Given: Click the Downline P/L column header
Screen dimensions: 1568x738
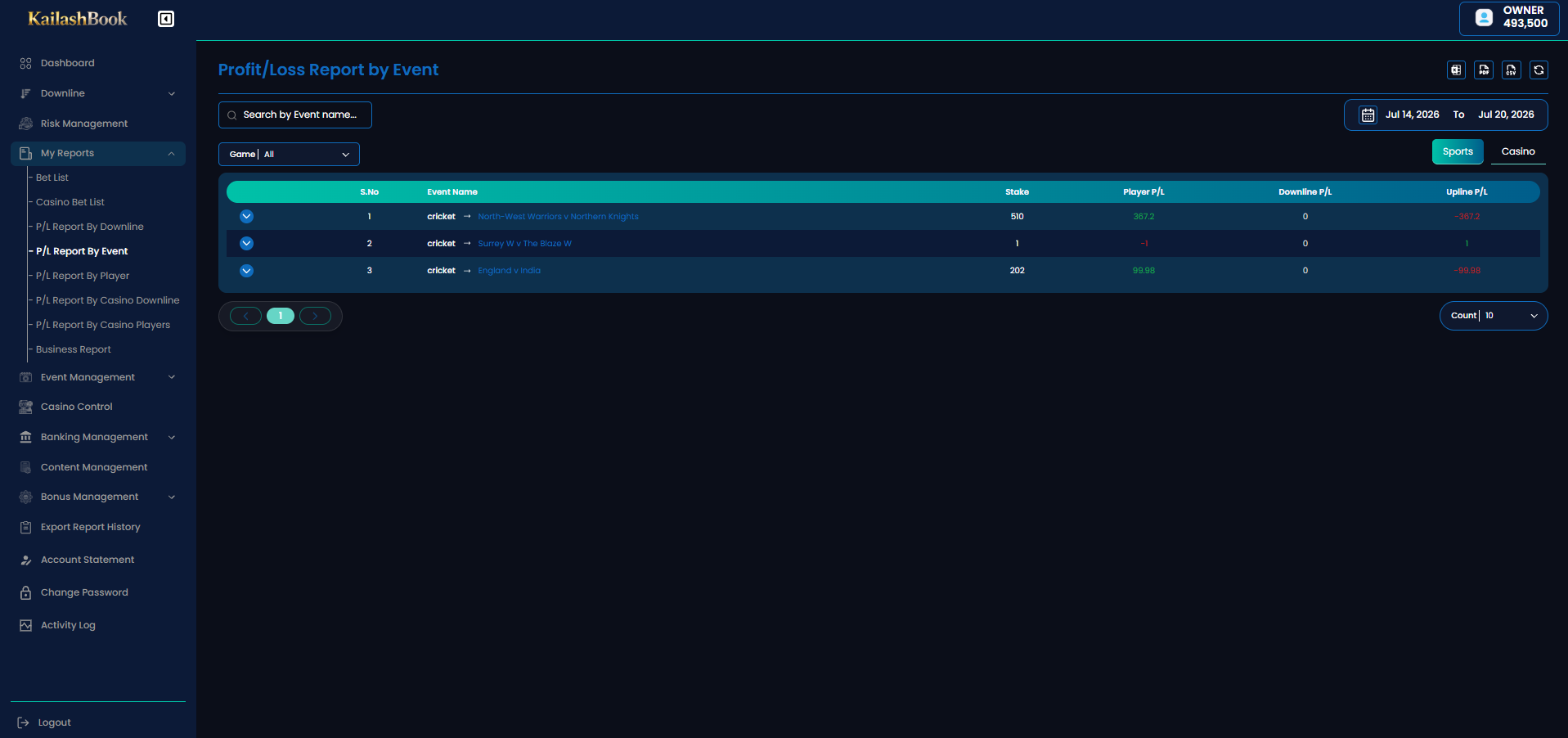Looking at the screenshot, I should pyautogui.click(x=1305, y=192).
